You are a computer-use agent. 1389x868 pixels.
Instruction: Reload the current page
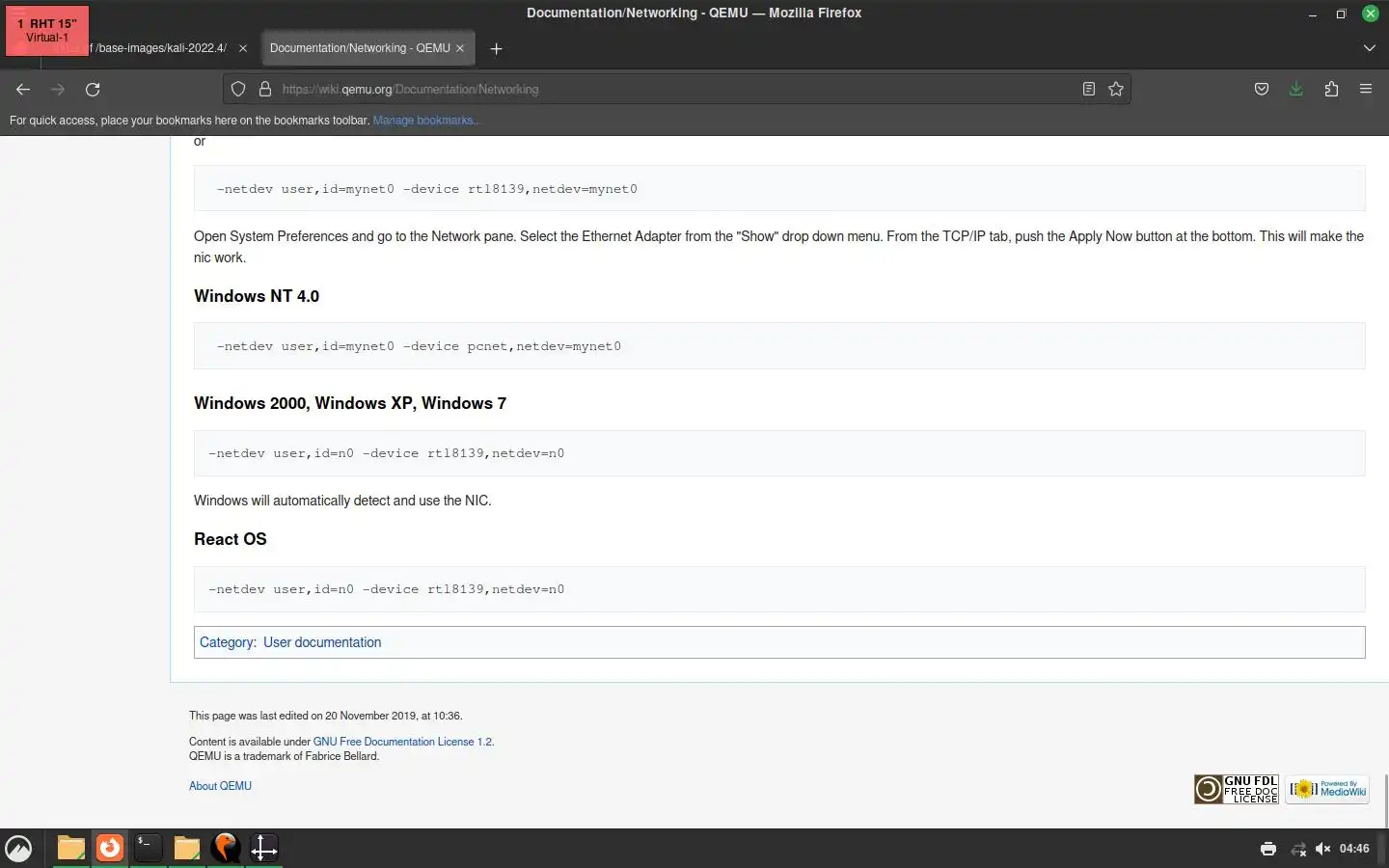pos(93,89)
